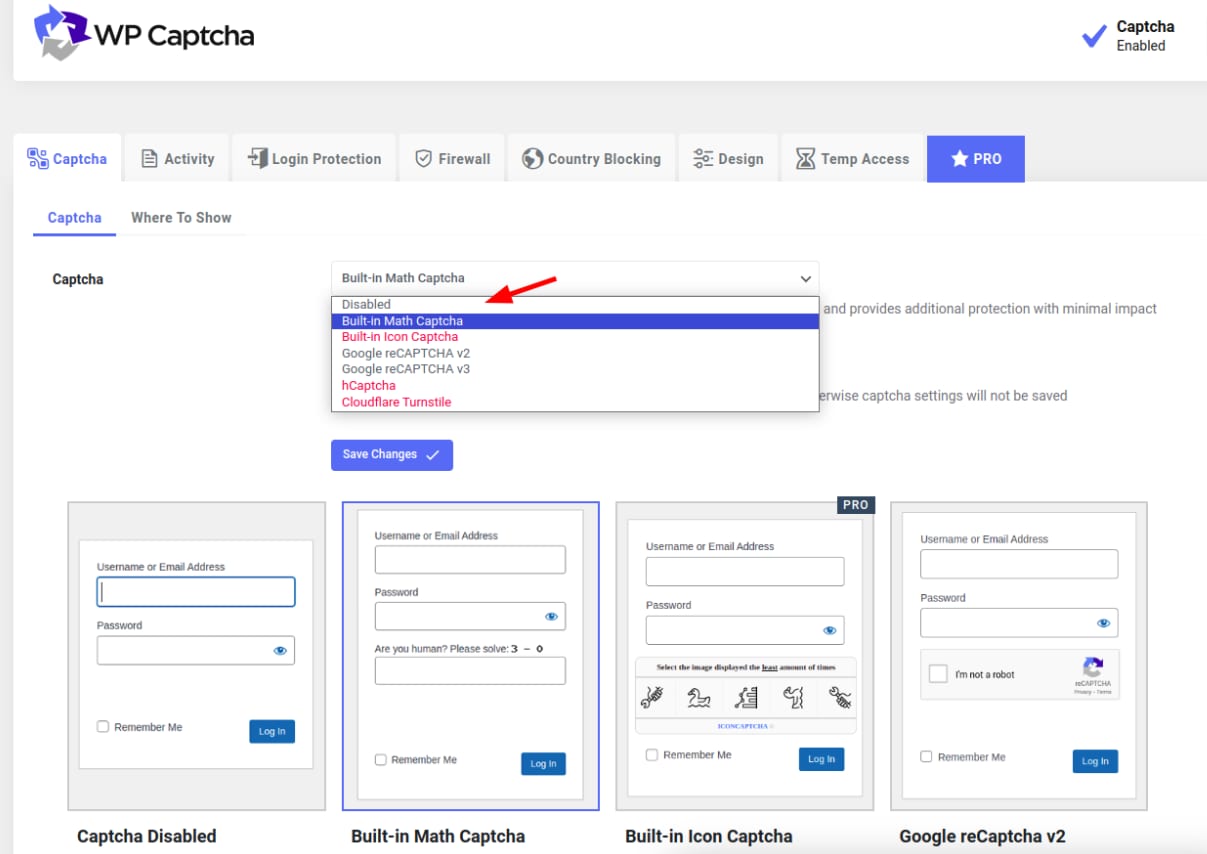Click the Country Blocking globe icon

[532, 159]
